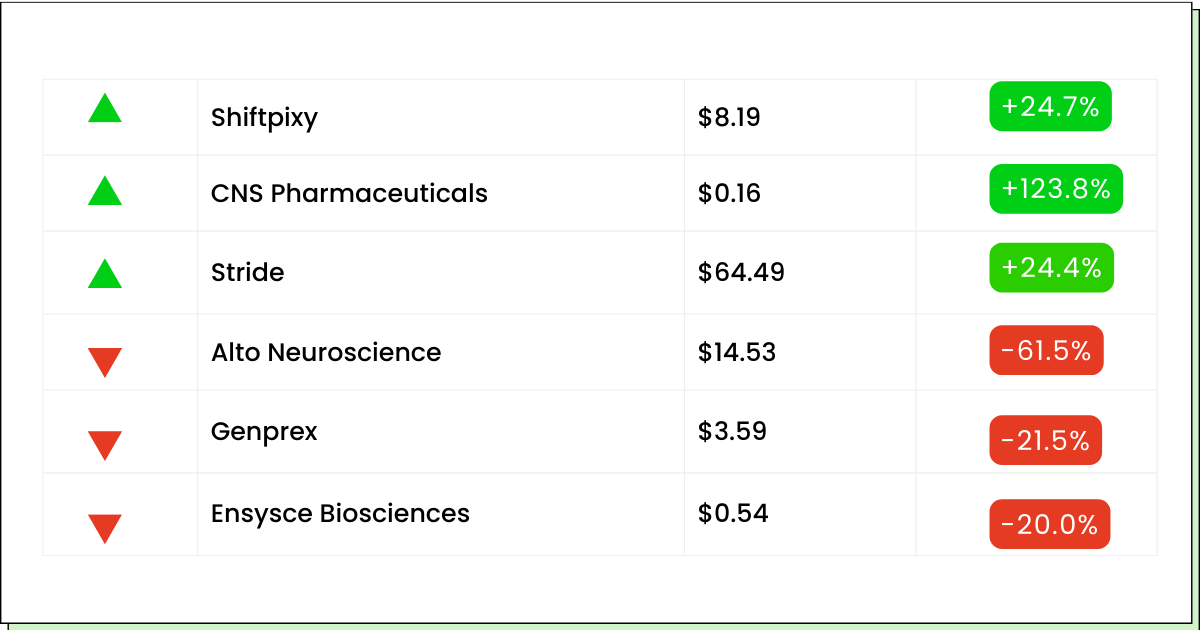Click the red down arrow beside Genprex
Image resolution: width=1200 pixels, height=630 pixels.
(105, 445)
